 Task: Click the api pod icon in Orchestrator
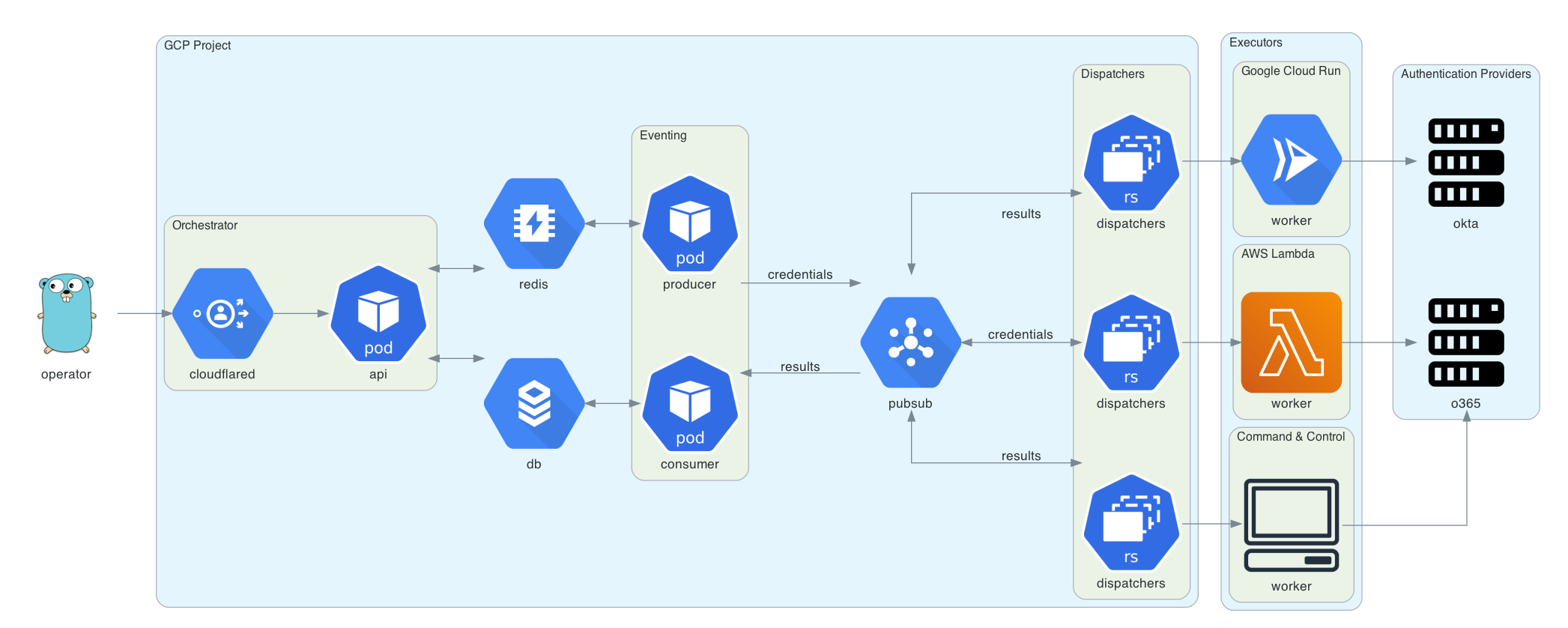point(378,313)
